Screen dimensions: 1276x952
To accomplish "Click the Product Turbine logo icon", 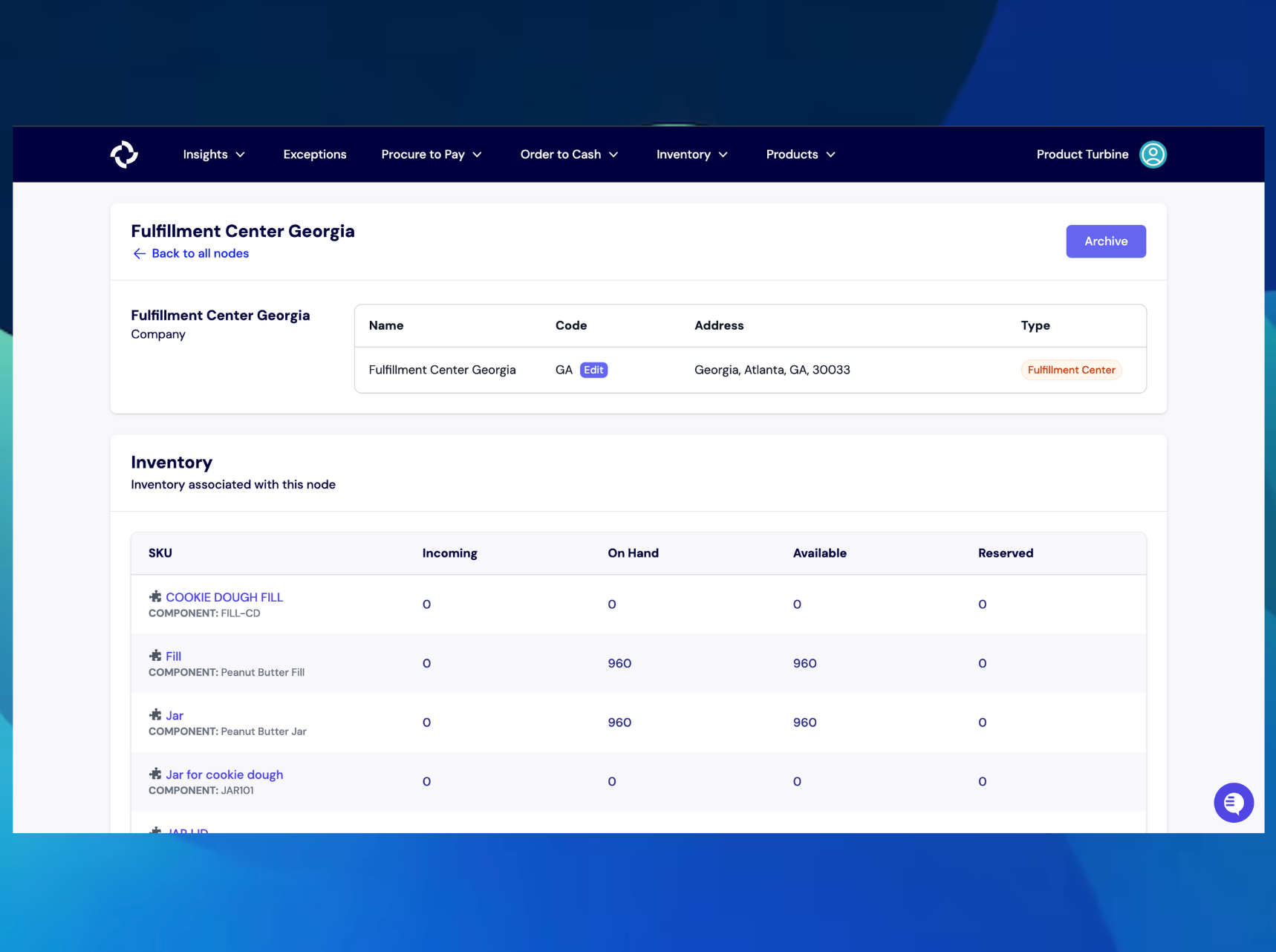I will tap(124, 154).
